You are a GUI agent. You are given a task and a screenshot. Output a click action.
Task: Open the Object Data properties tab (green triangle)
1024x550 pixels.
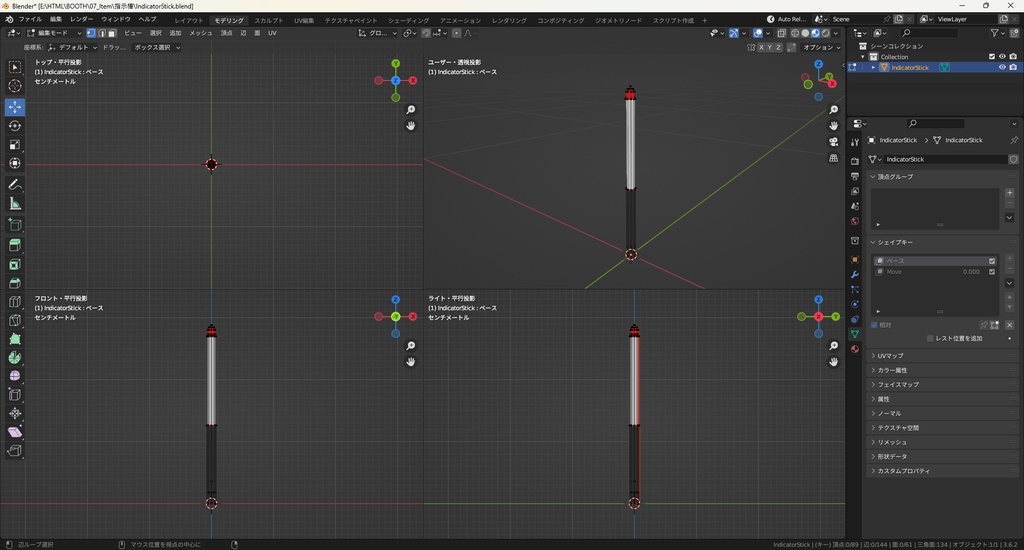click(x=855, y=334)
